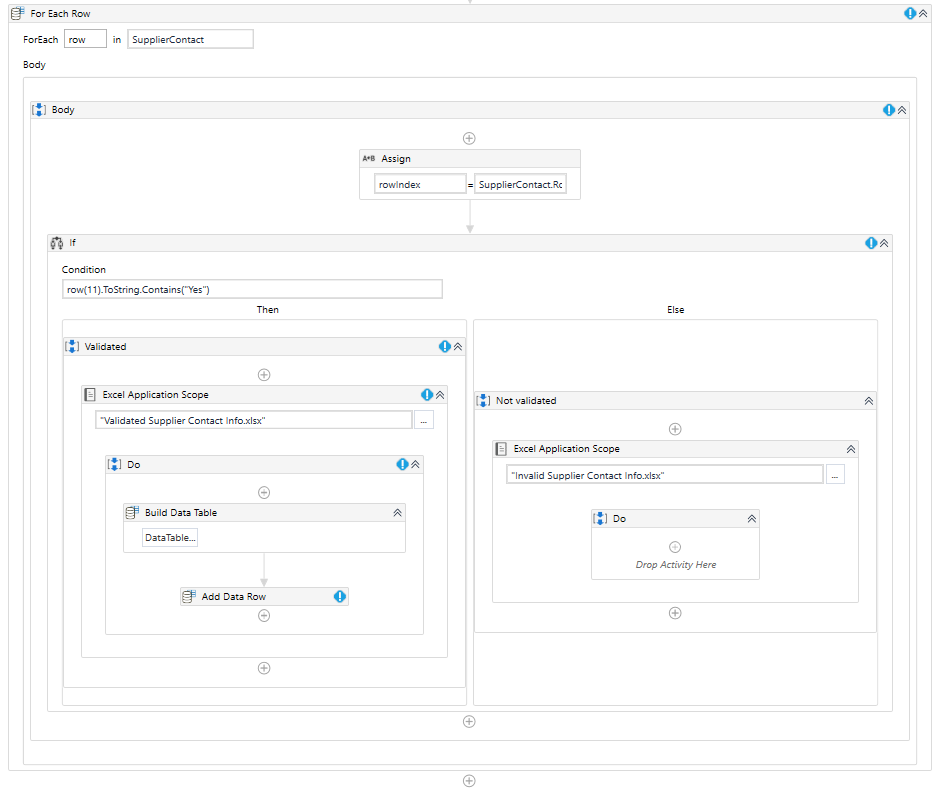
Task: Click the plus button below Add Data Row
Action: [x=264, y=615]
